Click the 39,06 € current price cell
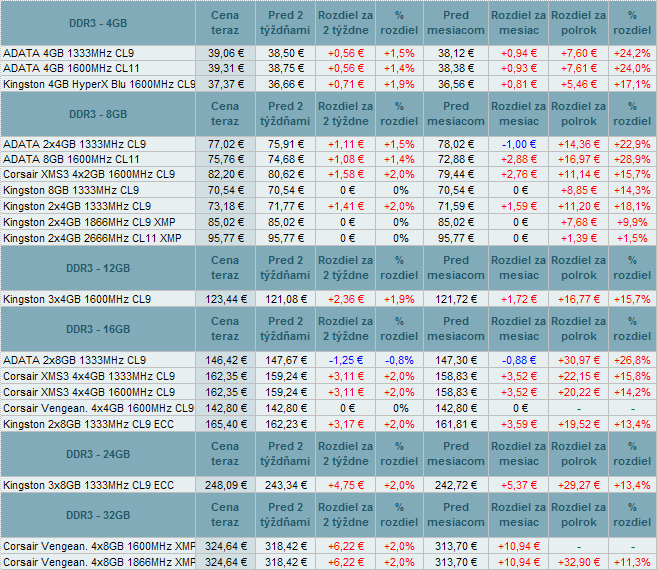The height and width of the screenshot is (570, 657). click(x=225, y=53)
